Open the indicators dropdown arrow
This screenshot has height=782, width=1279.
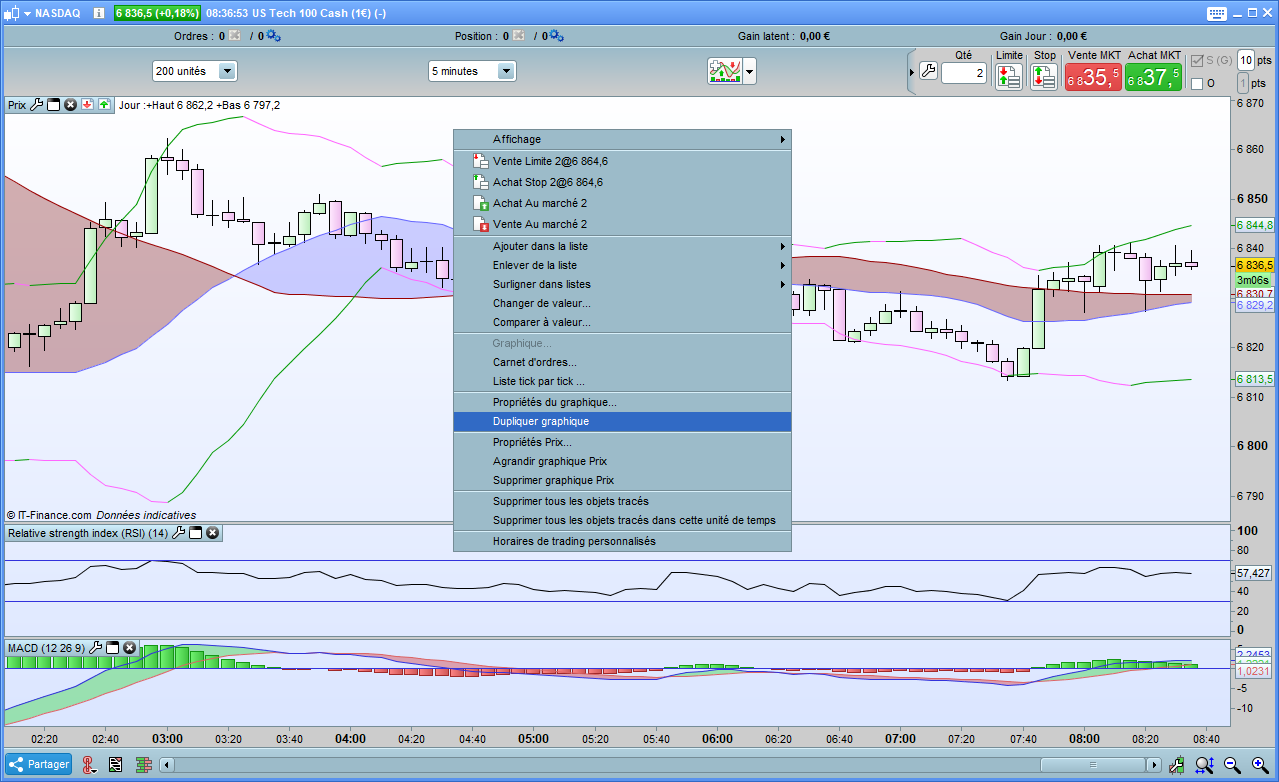(x=749, y=71)
